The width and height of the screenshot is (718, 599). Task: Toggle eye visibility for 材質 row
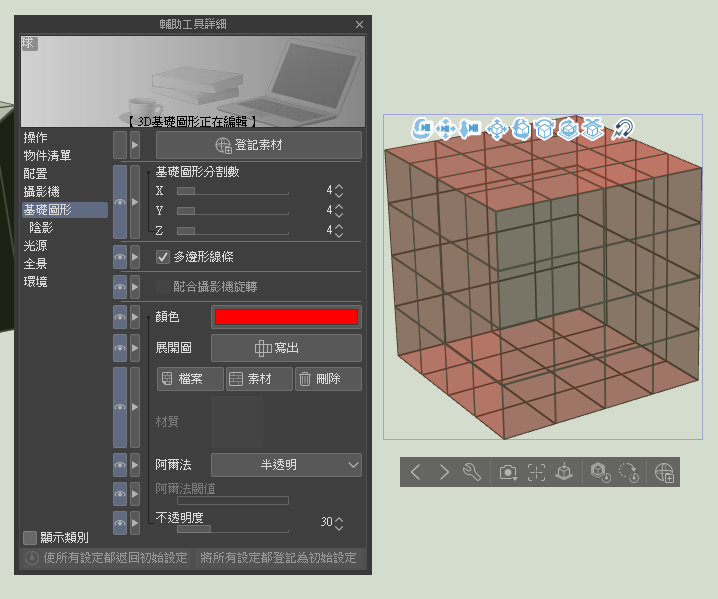(x=120, y=407)
